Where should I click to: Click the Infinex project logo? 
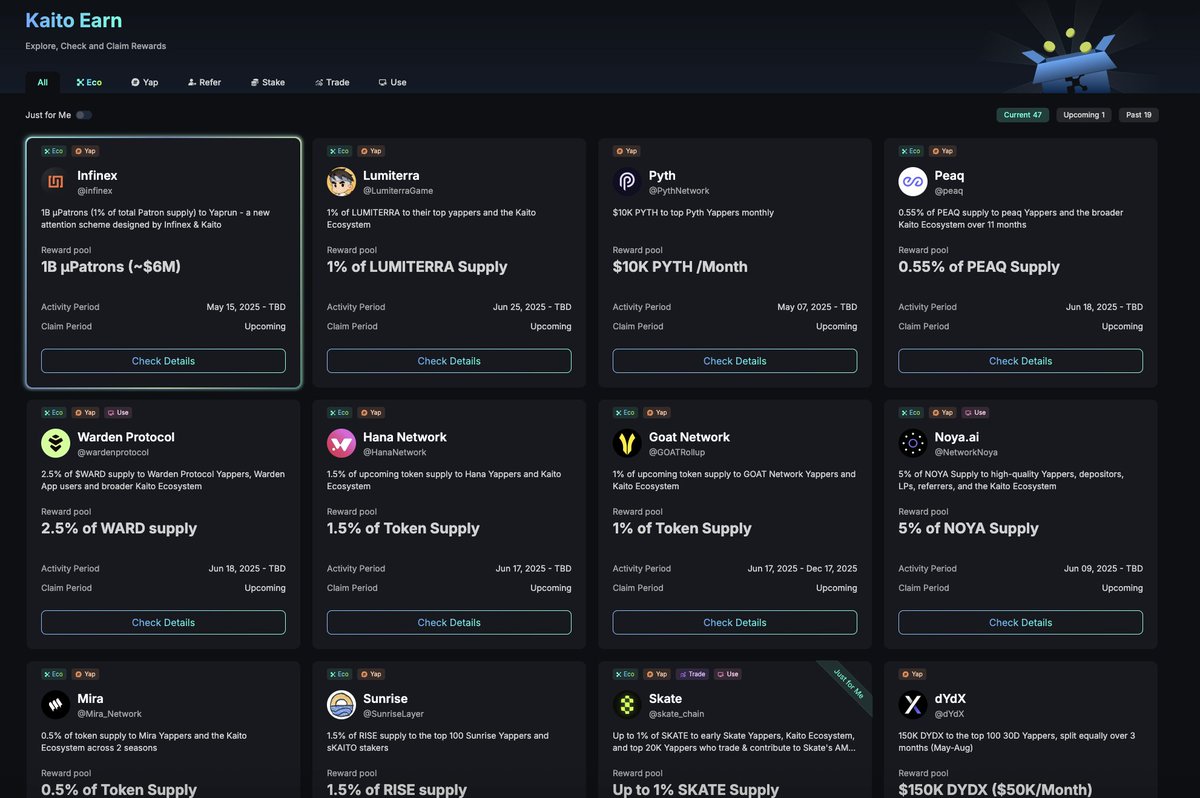[x=55, y=182]
